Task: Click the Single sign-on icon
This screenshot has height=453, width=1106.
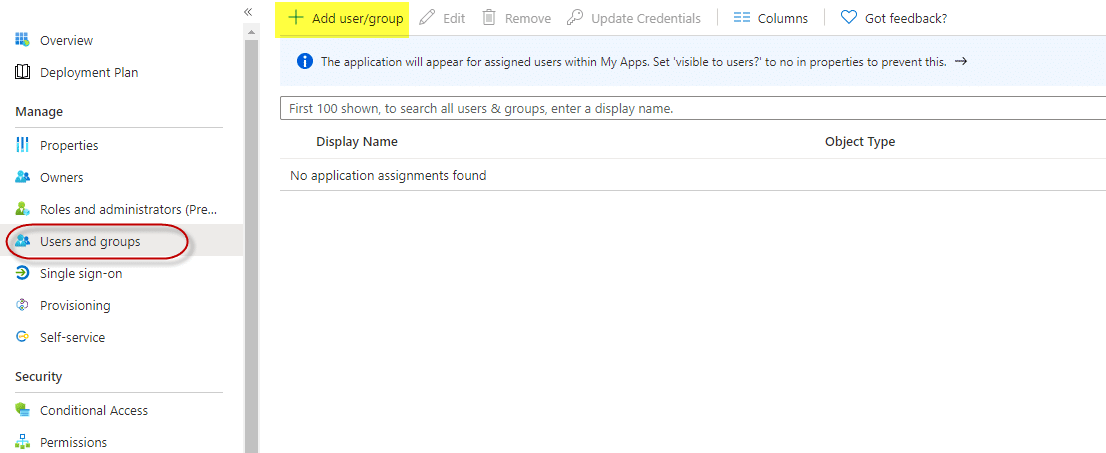Action: pos(22,273)
